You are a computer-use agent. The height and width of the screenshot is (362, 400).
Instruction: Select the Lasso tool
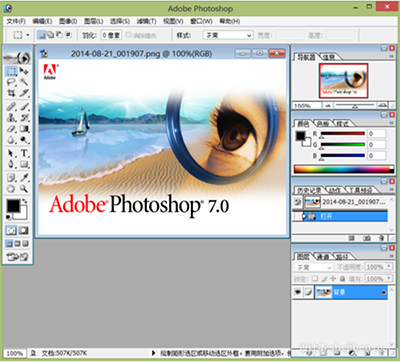pos(11,82)
